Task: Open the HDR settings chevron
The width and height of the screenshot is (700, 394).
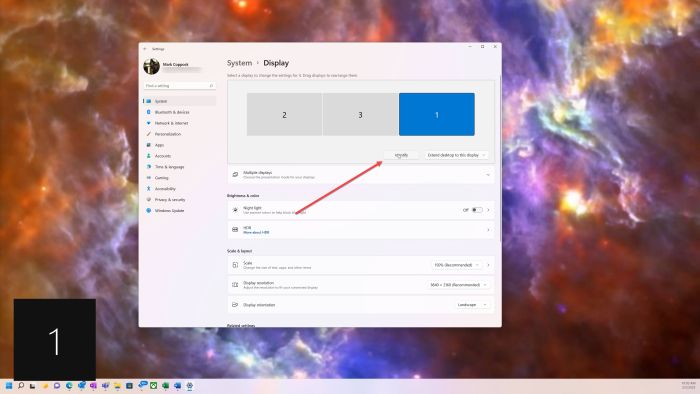Action: 488,230
